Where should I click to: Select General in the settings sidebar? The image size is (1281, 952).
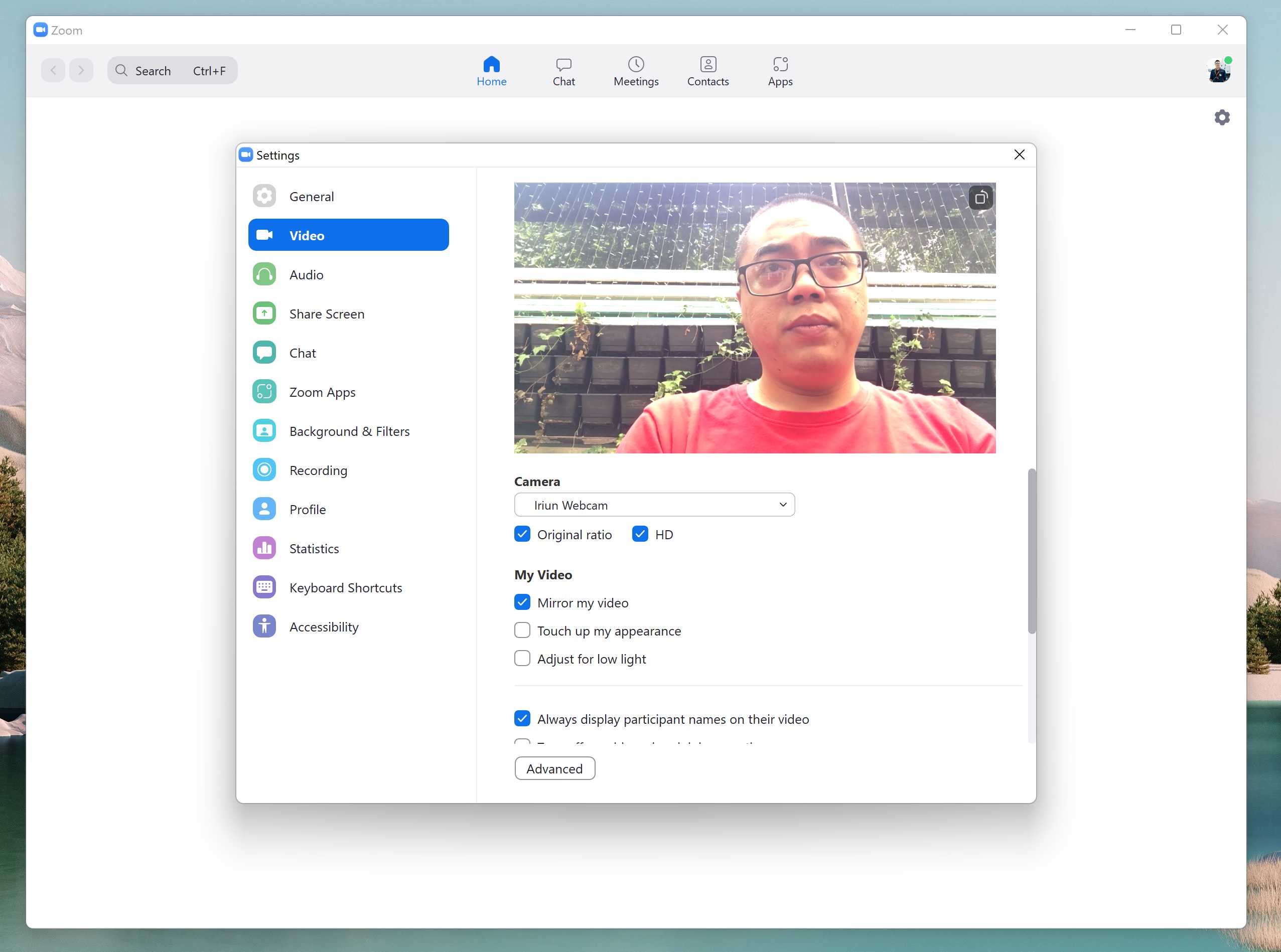(311, 197)
